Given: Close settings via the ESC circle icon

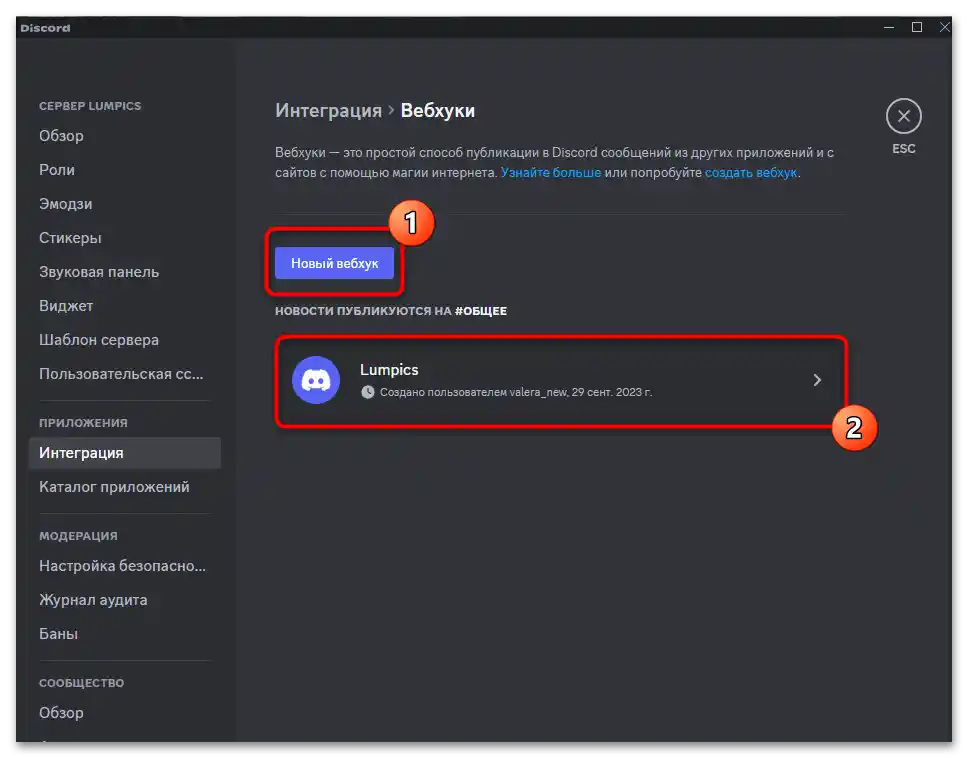Looking at the screenshot, I should click(x=903, y=117).
